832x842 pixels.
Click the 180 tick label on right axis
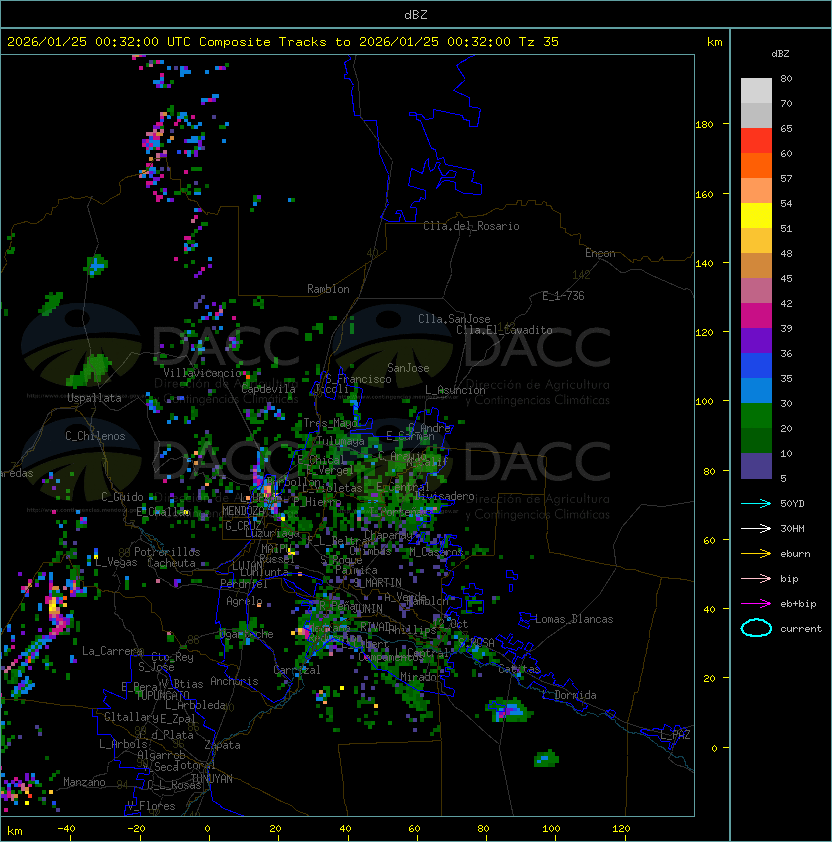tap(704, 125)
